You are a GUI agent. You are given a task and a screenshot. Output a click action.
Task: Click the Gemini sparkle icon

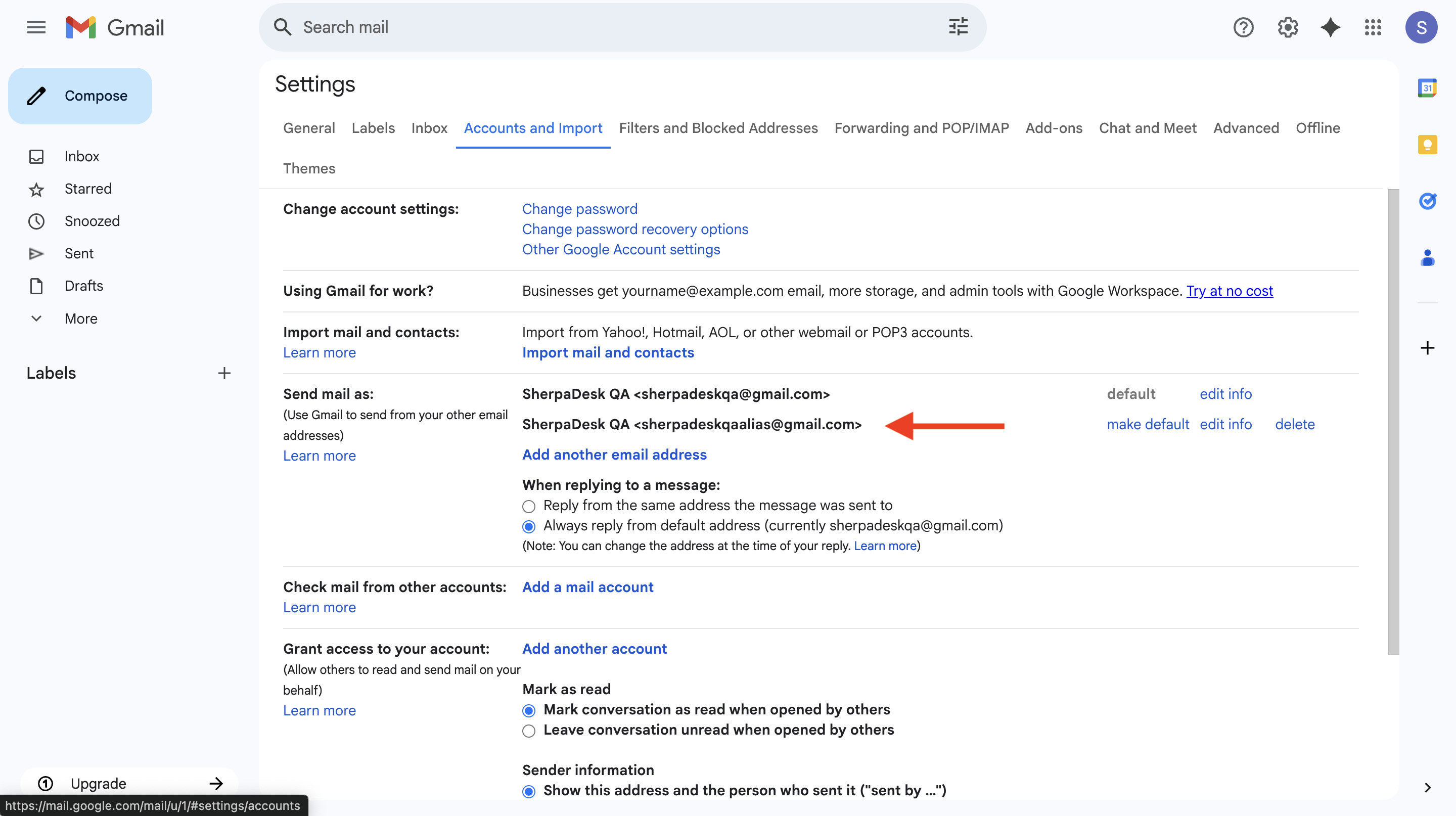[1330, 27]
